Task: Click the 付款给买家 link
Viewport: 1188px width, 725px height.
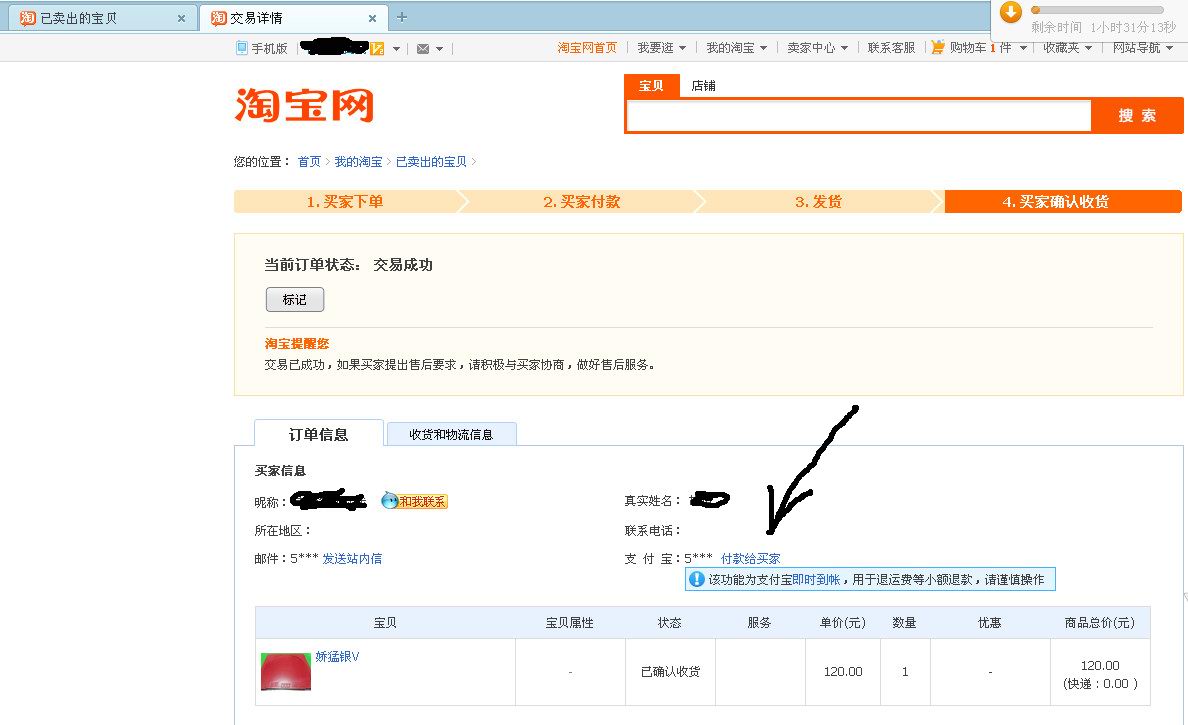Action: pyautogui.click(x=750, y=559)
